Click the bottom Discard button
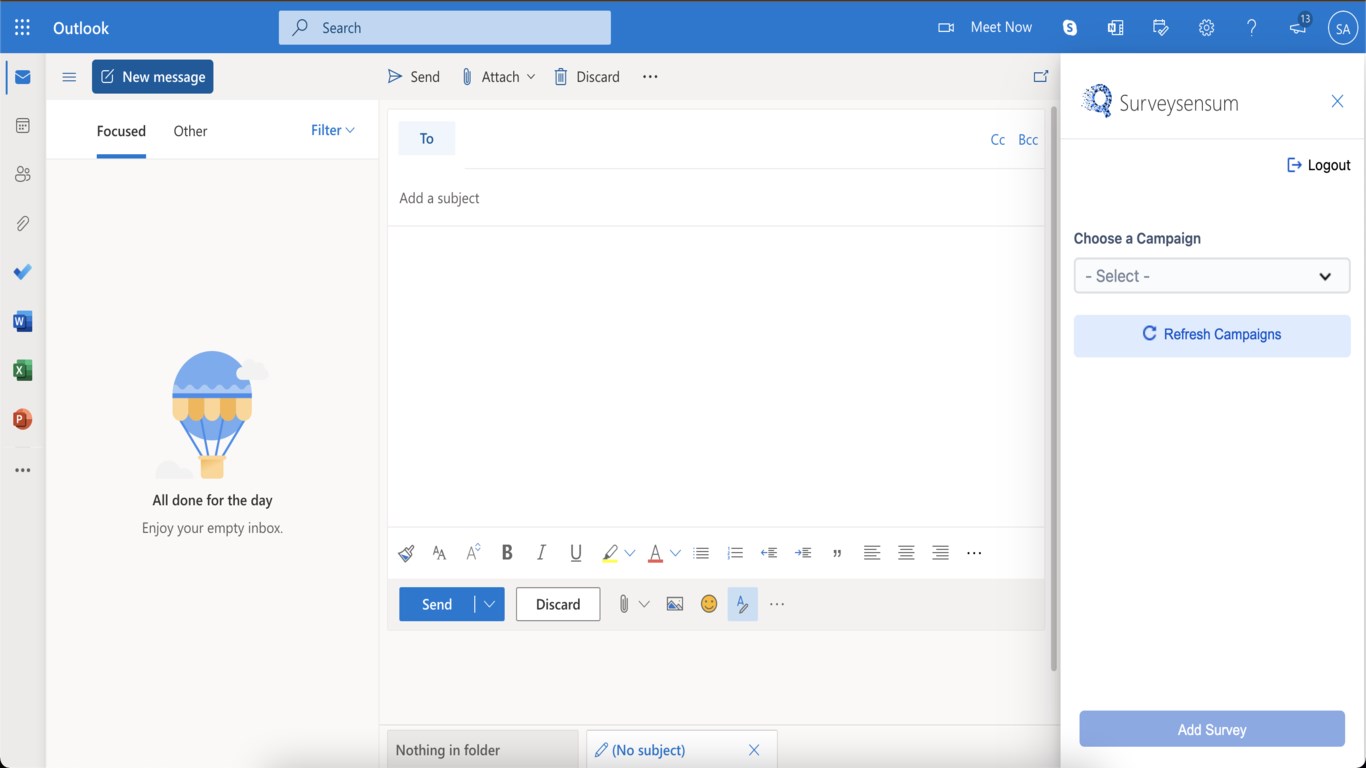1366x768 pixels. click(558, 604)
